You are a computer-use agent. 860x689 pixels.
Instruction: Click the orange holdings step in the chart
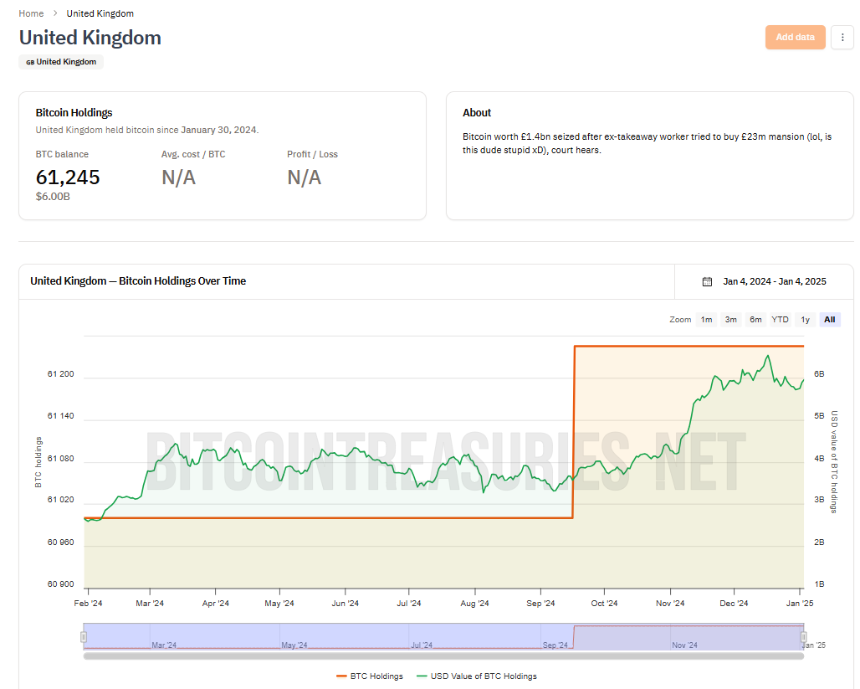(574, 432)
